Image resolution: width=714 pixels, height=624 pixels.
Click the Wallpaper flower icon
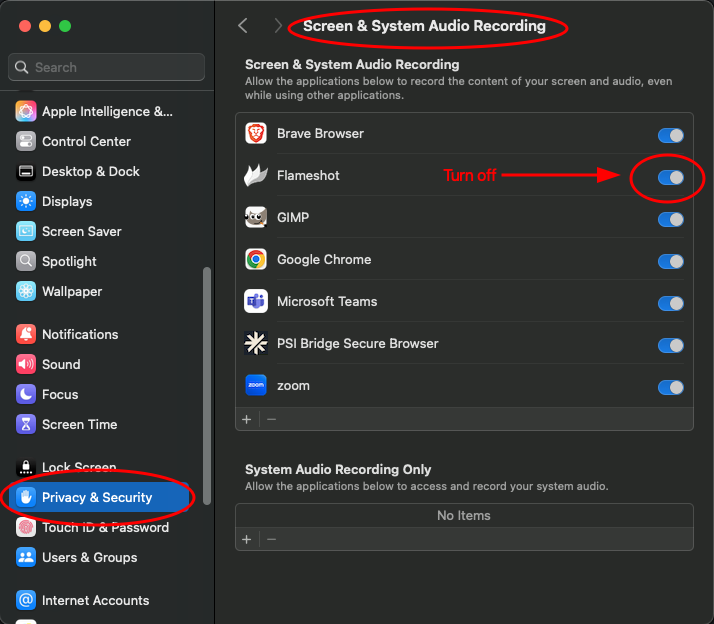tap(26, 292)
